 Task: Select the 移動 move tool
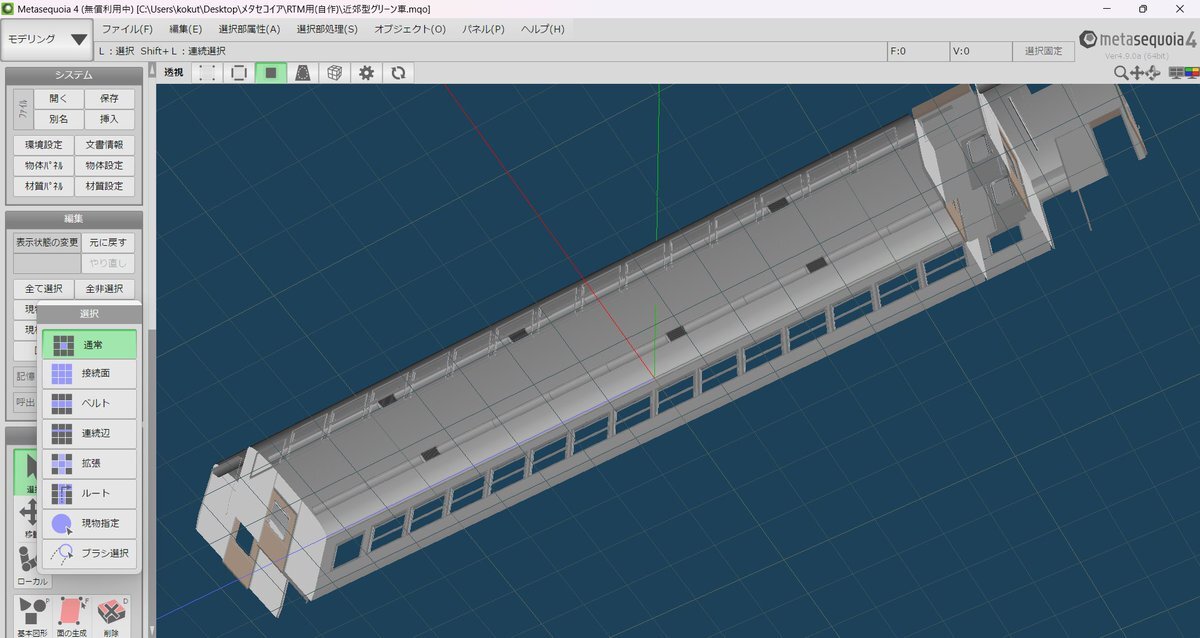(27, 520)
